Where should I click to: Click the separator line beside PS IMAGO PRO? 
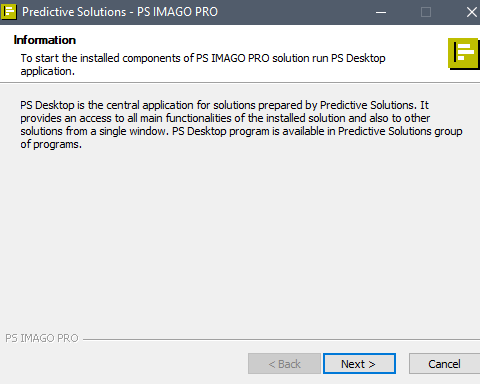pyautogui.click(x=281, y=340)
